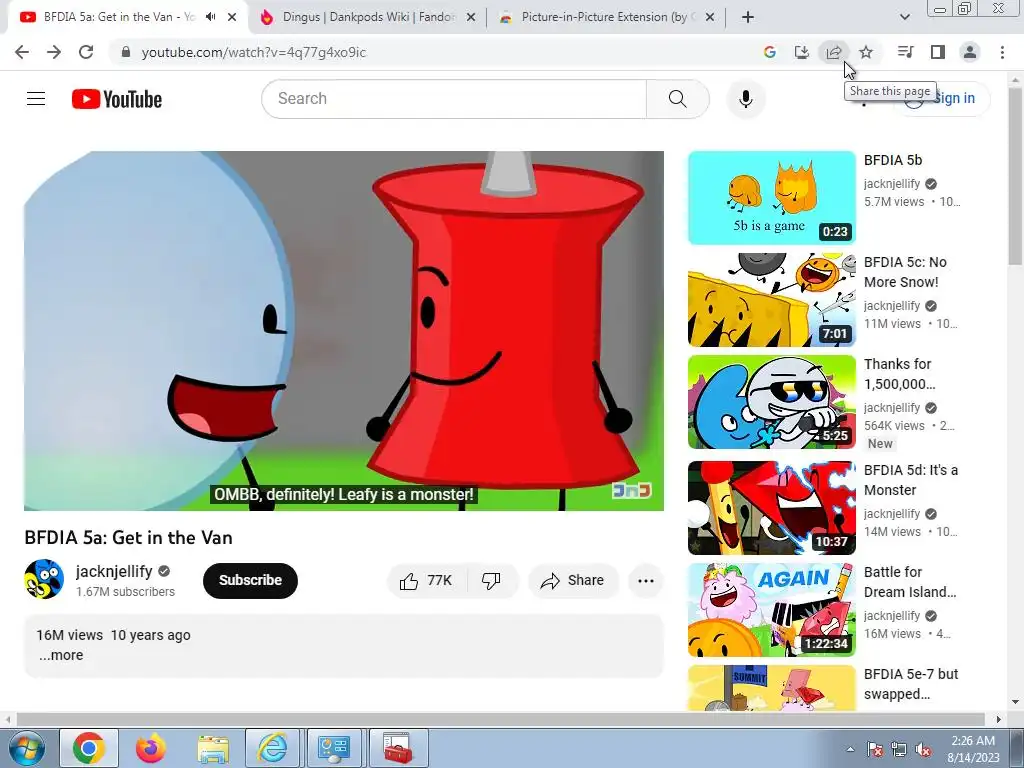The height and width of the screenshot is (768, 1024).
Task: Open Chrome from the taskbar
Action: click(89, 748)
